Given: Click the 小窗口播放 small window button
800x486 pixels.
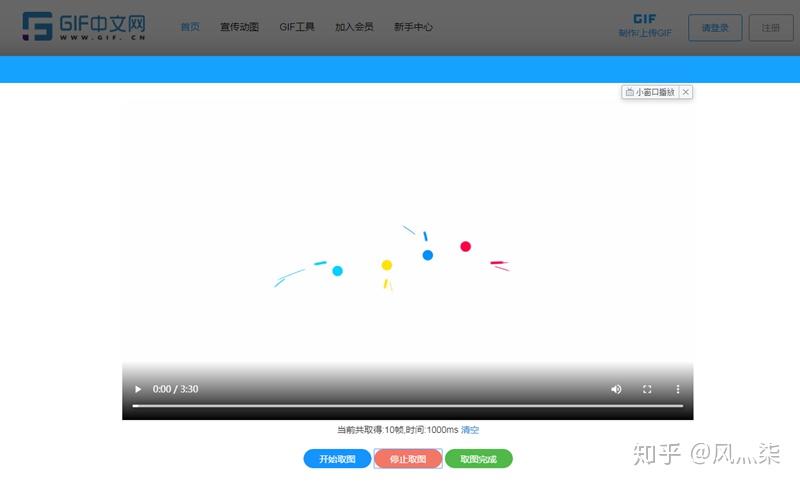Looking at the screenshot, I should tap(651, 92).
